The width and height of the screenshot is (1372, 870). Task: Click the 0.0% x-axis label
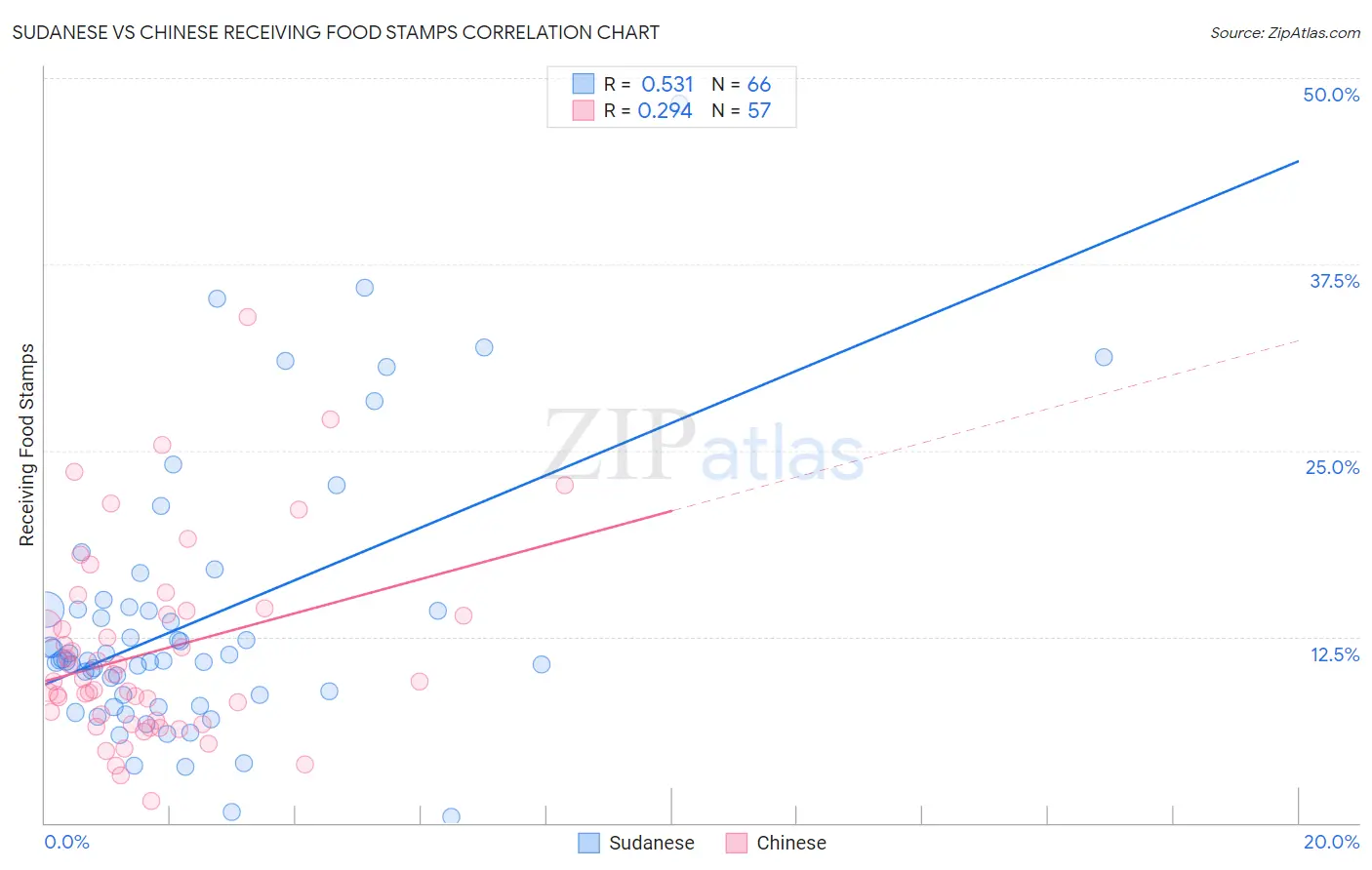(x=66, y=842)
